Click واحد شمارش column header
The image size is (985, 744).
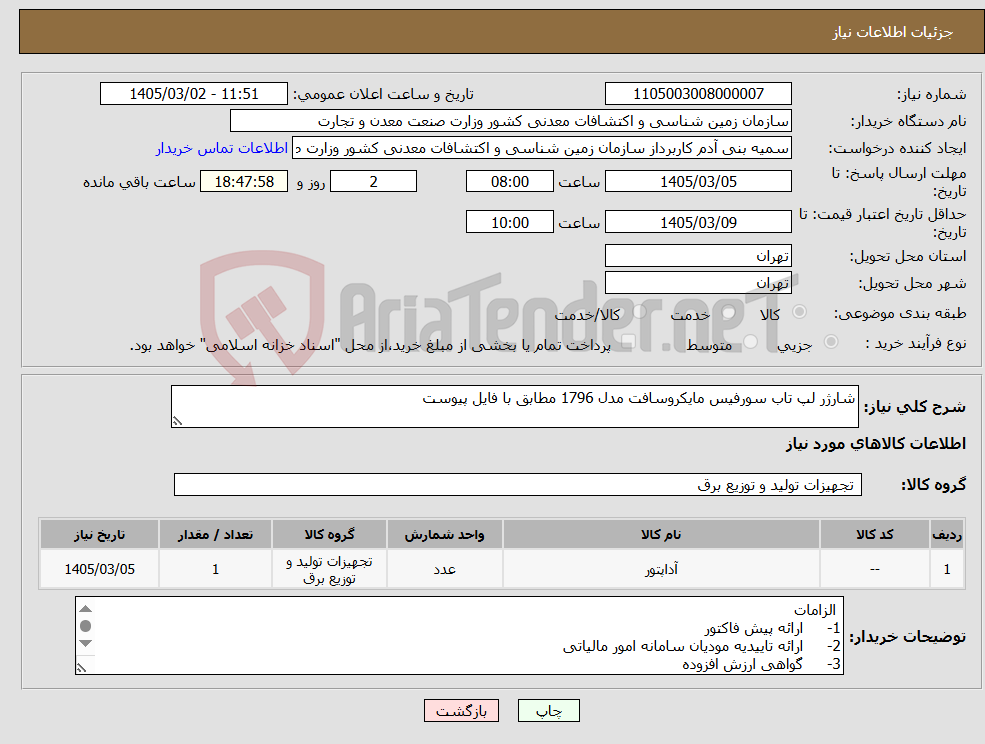point(444,534)
